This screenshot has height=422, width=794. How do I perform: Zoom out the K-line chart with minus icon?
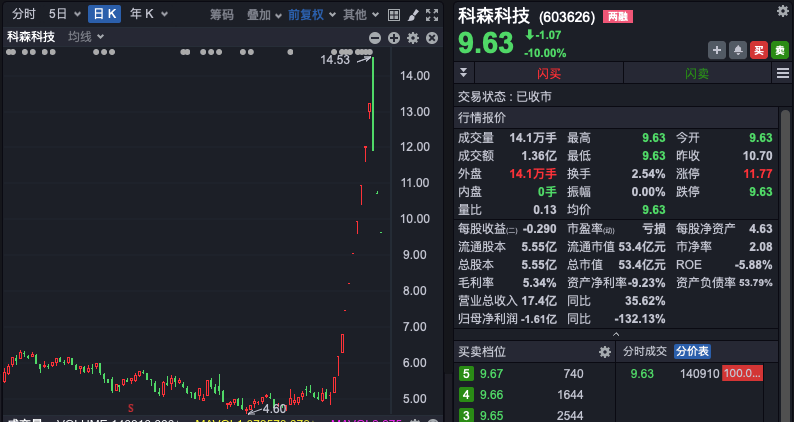[x=375, y=38]
